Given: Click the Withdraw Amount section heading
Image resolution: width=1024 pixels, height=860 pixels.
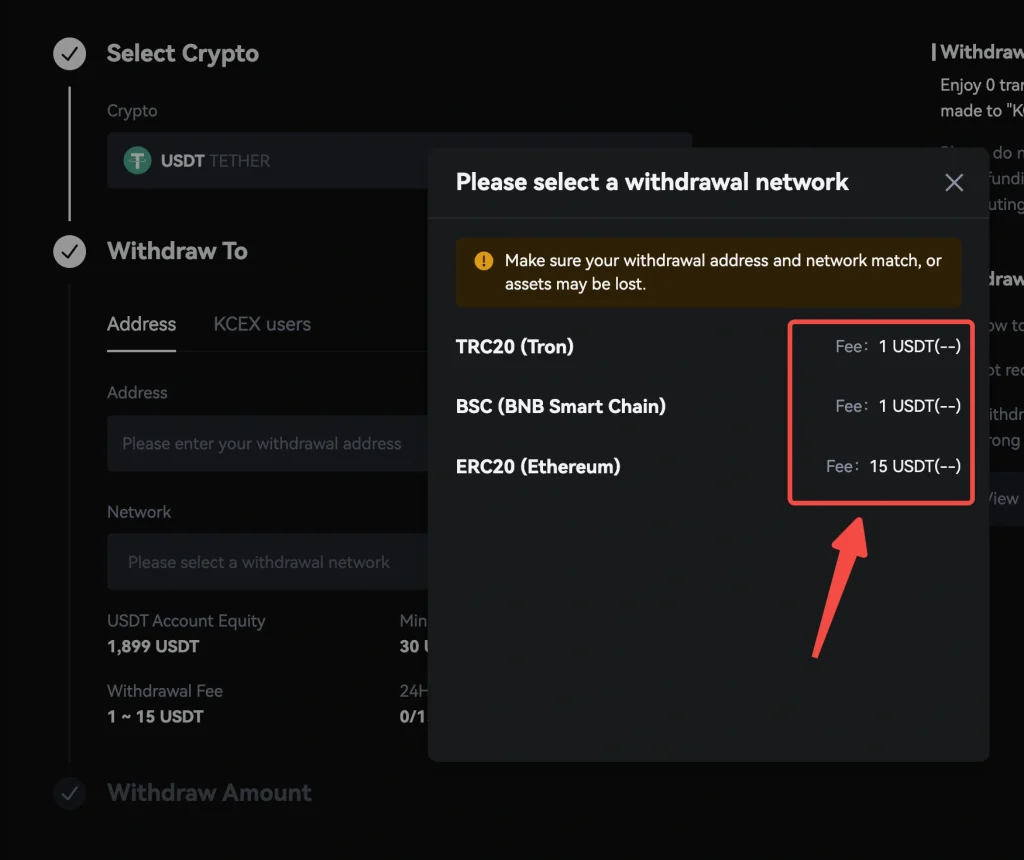Looking at the screenshot, I should [x=209, y=793].
